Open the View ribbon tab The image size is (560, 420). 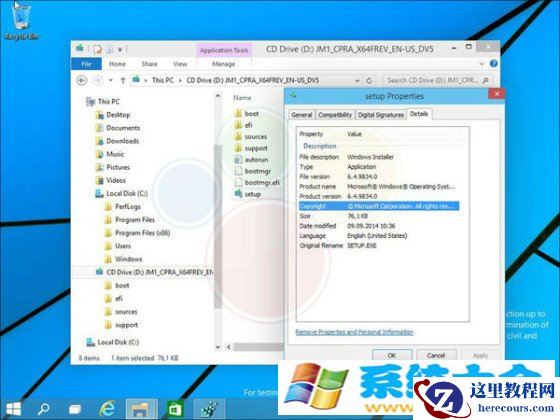(180, 64)
